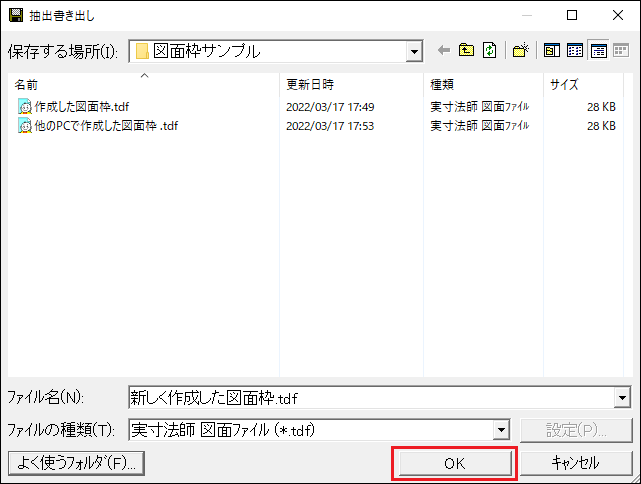Click the floppy disk title bar icon
Image resolution: width=641 pixels, height=484 pixels.
(16, 15)
